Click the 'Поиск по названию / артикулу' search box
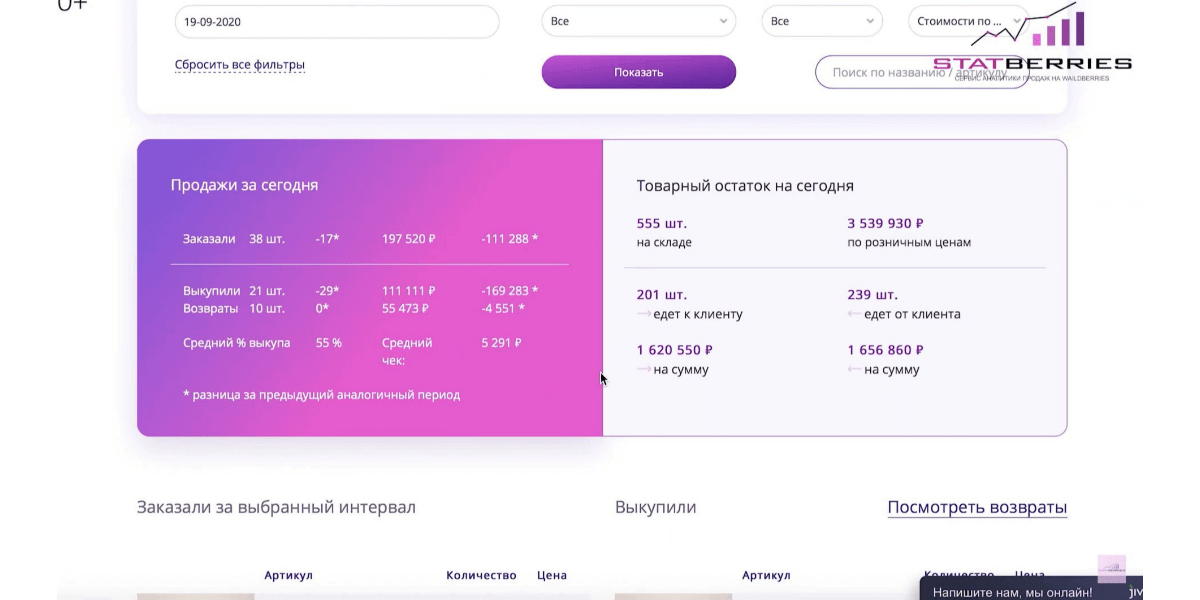The width and height of the screenshot is (1200, 600). [921, 72]
